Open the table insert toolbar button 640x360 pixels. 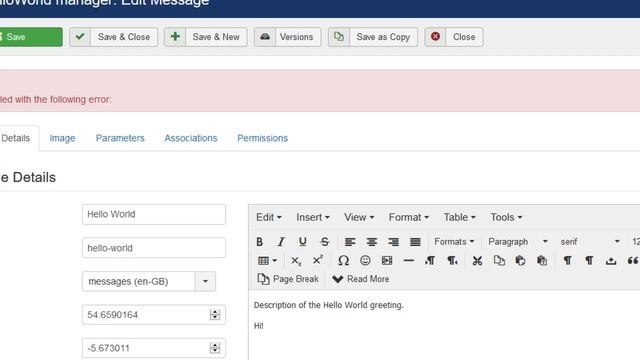[x=267, y=260]
